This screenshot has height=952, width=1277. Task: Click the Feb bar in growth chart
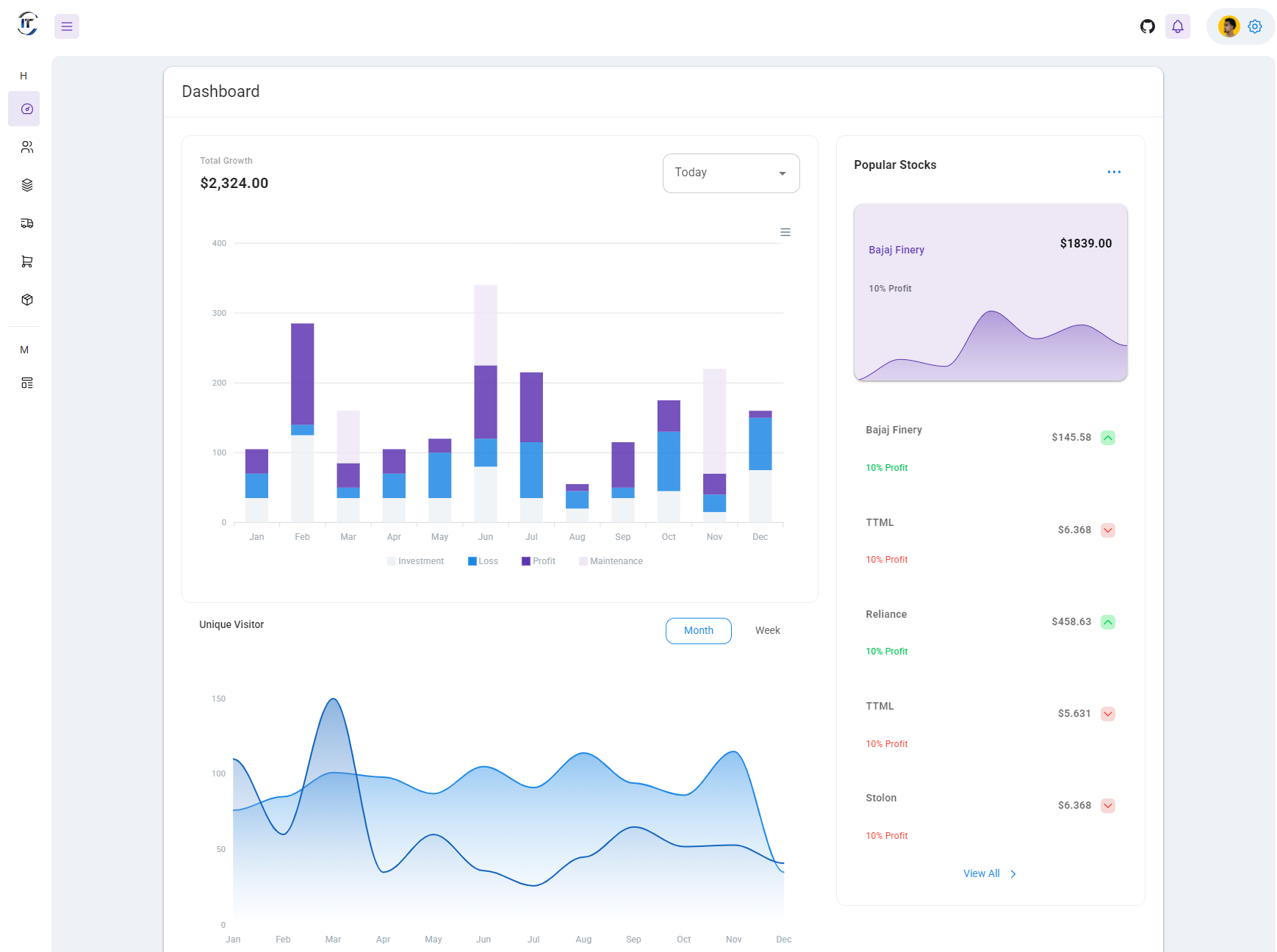303,422
